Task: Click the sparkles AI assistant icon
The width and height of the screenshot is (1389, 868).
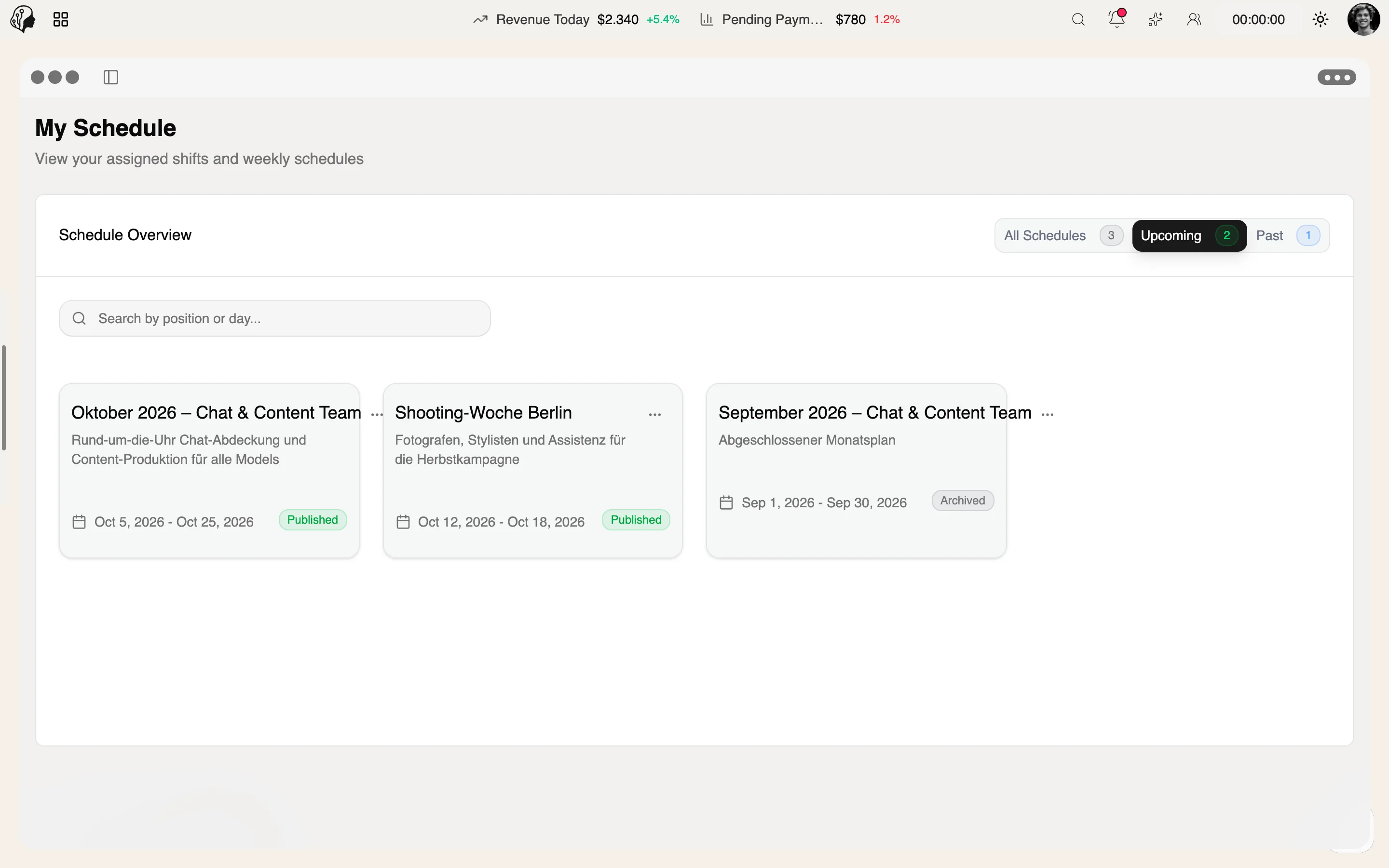Action: [x=1156, y=19]
